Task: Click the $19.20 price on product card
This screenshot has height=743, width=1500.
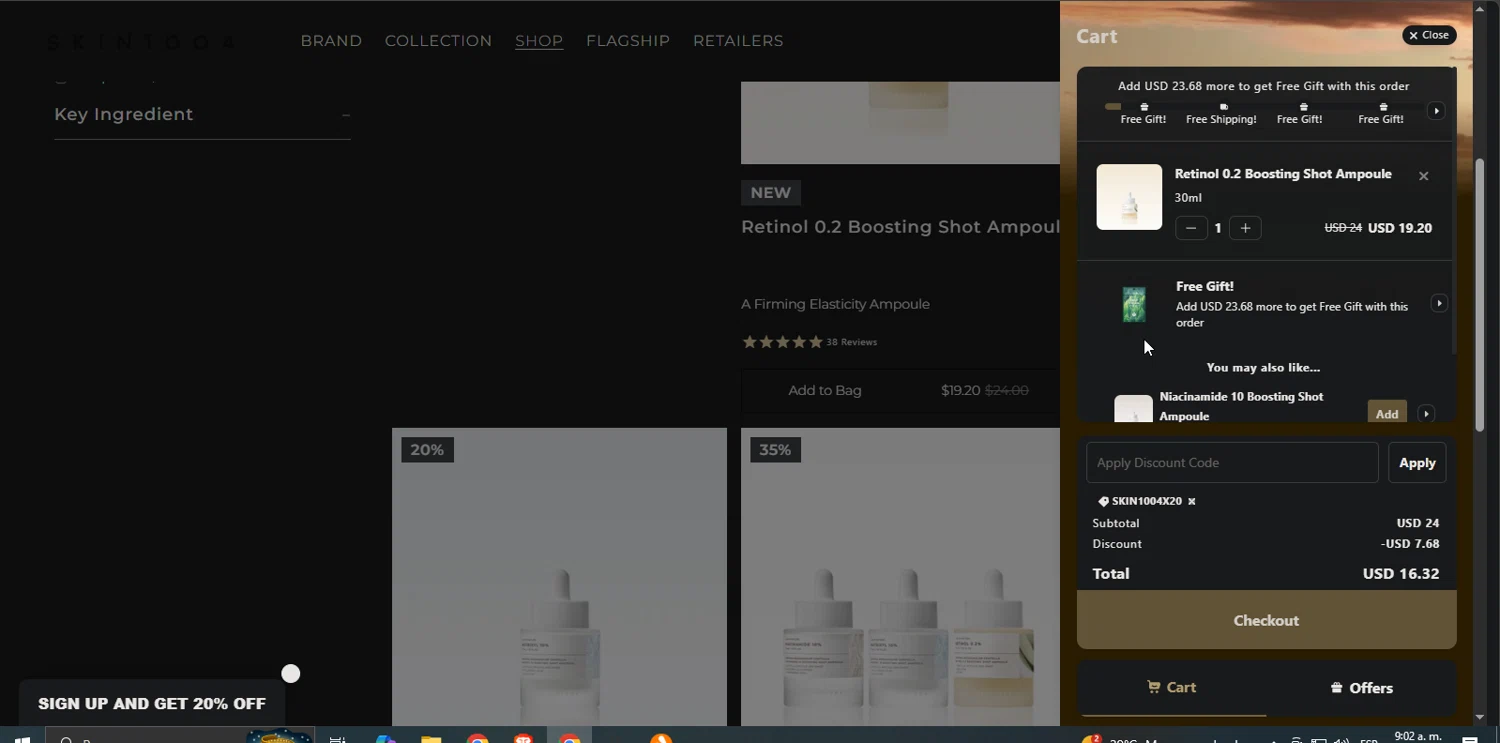Action: tap(960, 390)
